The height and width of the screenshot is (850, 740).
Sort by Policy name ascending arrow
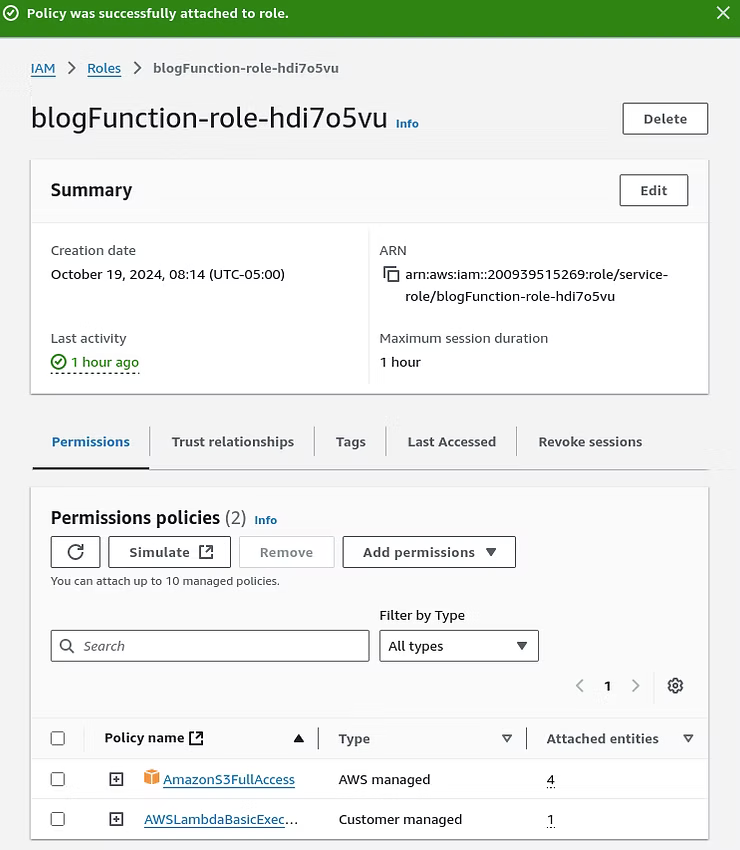click(298, 738)
